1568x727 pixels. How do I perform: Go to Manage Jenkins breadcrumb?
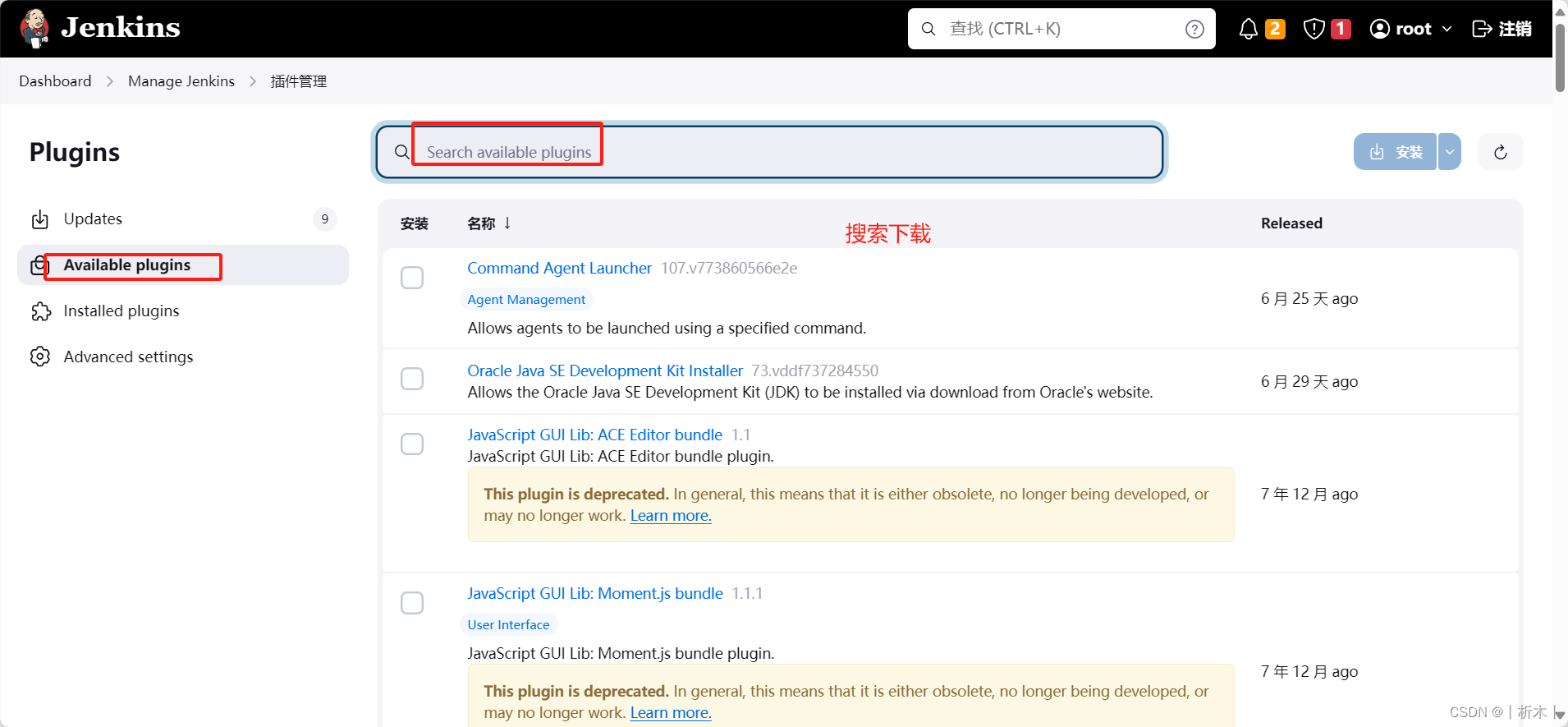point(181,81)
